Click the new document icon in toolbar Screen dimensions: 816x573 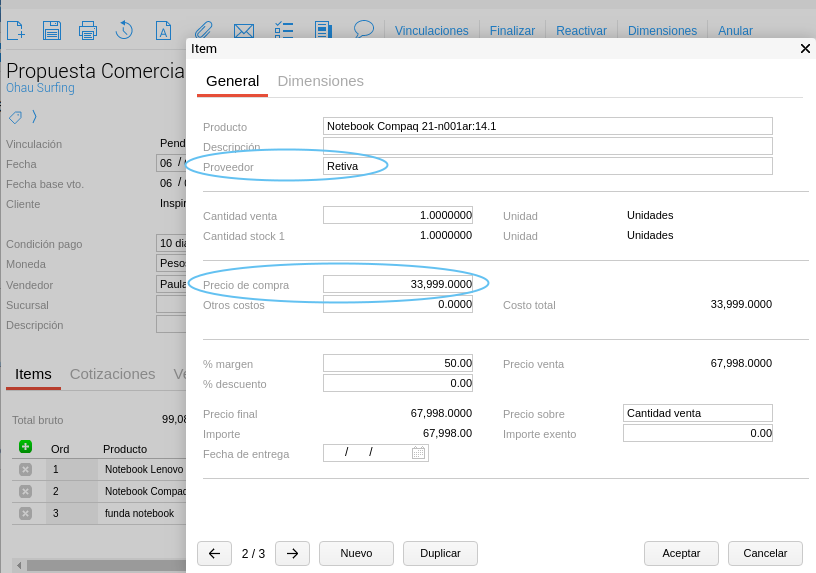click(16, 30)
